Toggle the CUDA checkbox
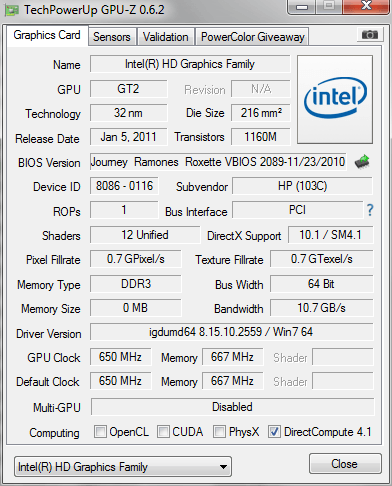 (x=163, y=431)
